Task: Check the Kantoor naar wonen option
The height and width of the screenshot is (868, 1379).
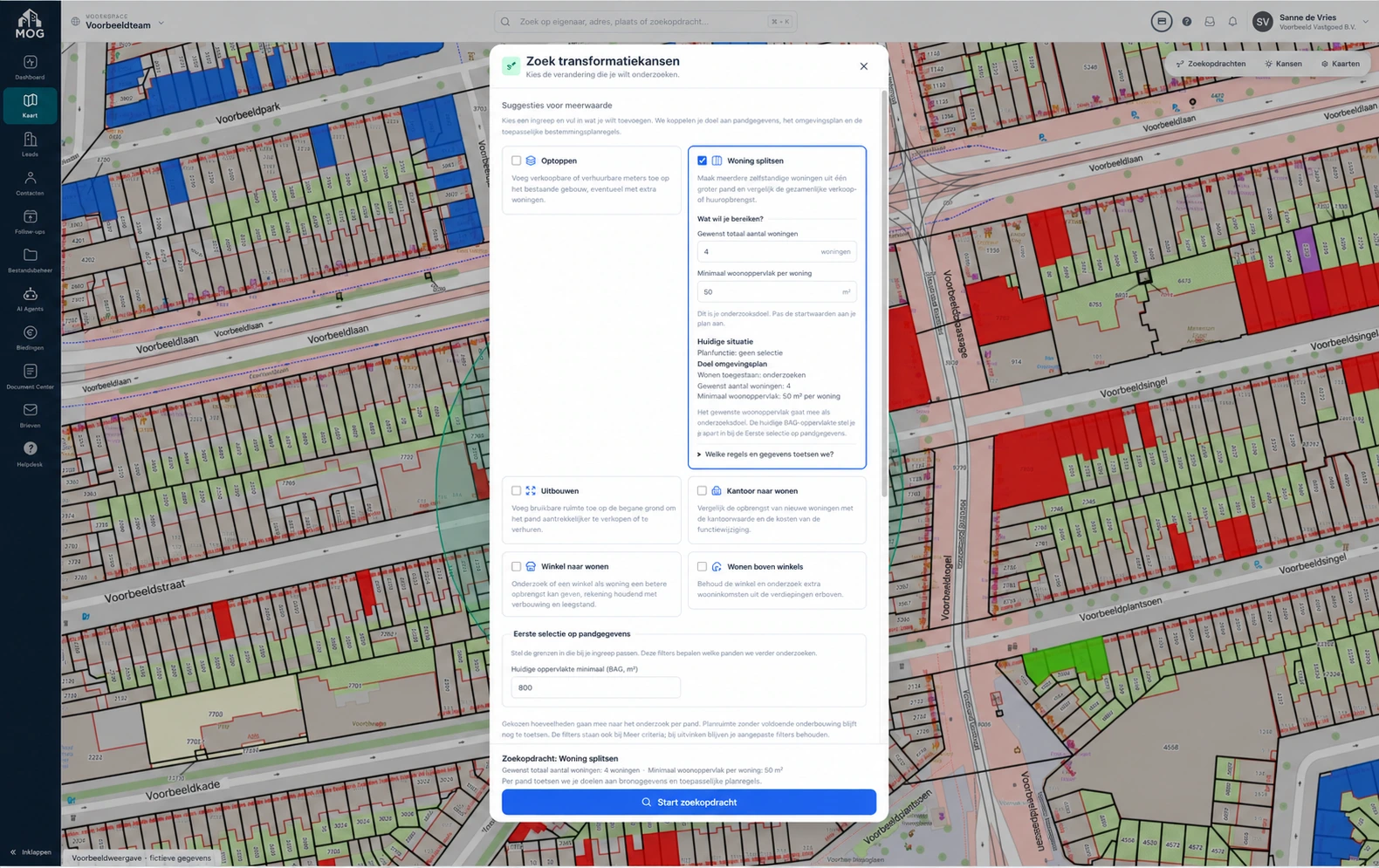Action: pos(703,490)
